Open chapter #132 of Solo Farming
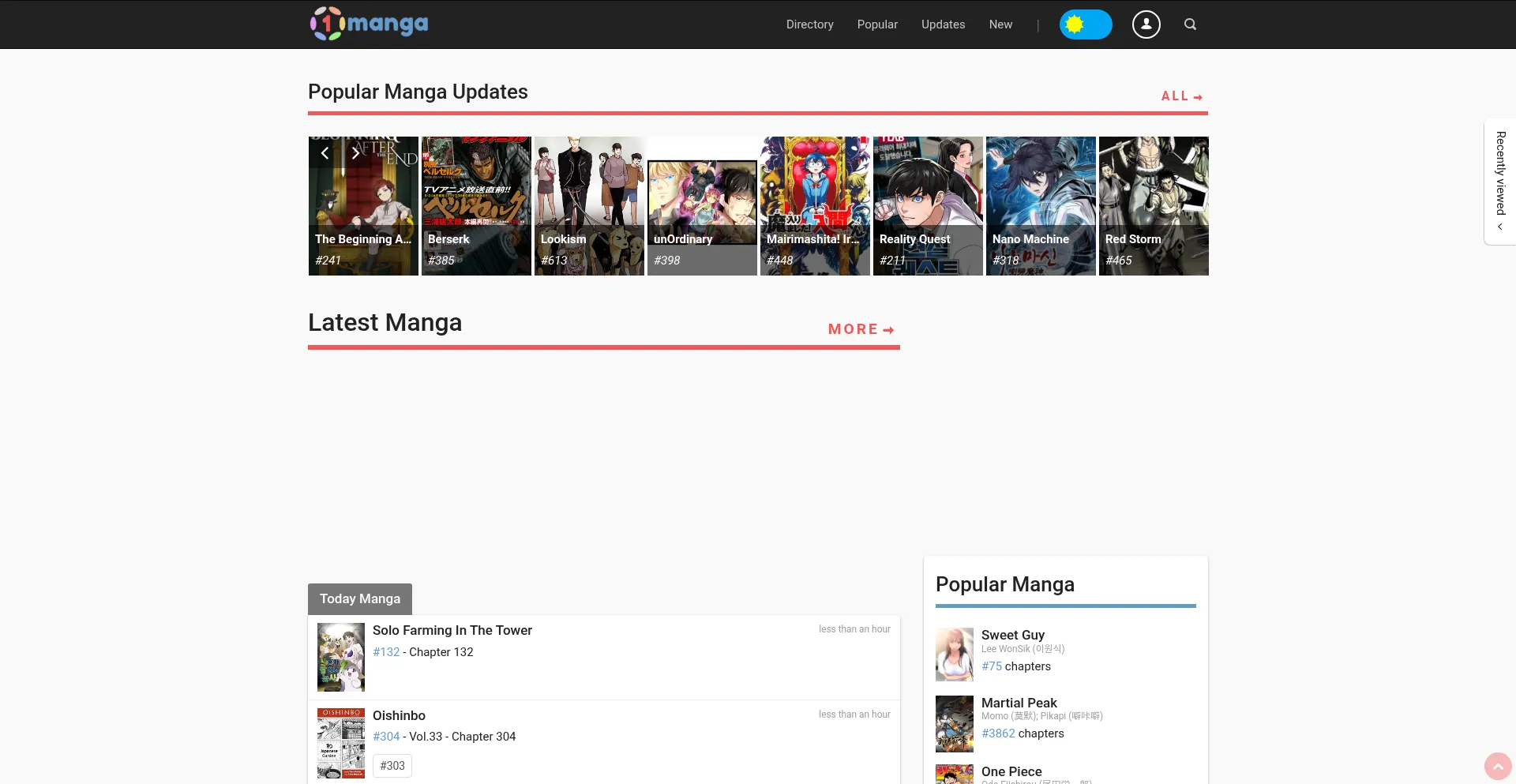The image size is (1516, 784). (386, 652)
